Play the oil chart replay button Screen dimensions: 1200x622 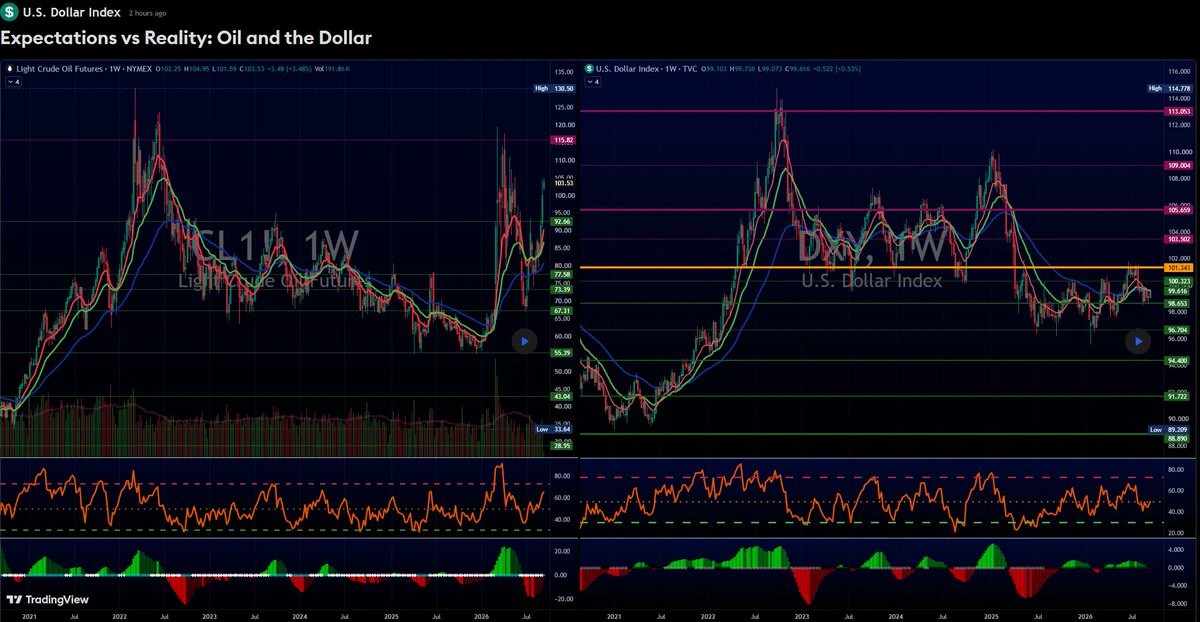click(x=524, y=342)
